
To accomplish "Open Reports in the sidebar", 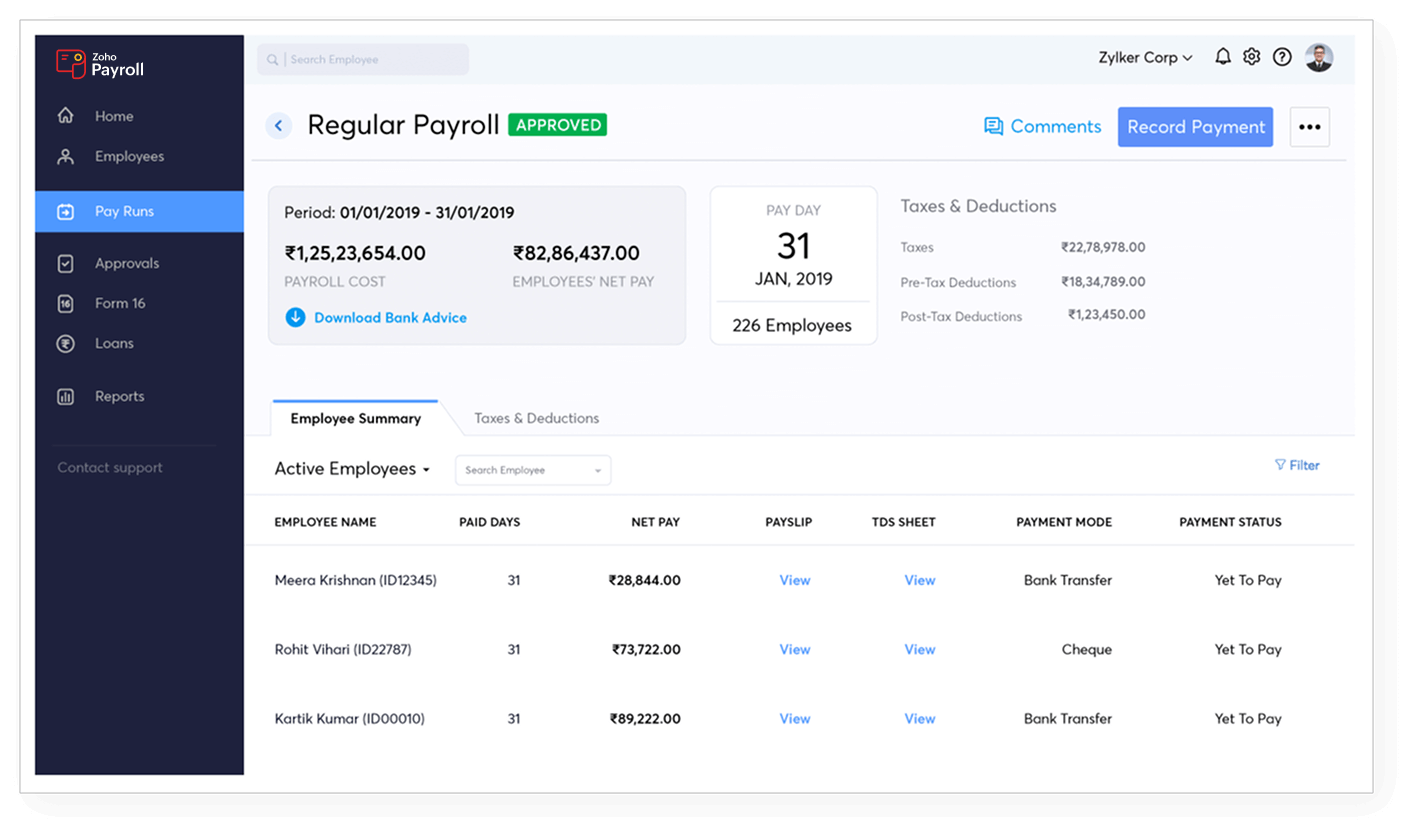I will coord(119,396).
